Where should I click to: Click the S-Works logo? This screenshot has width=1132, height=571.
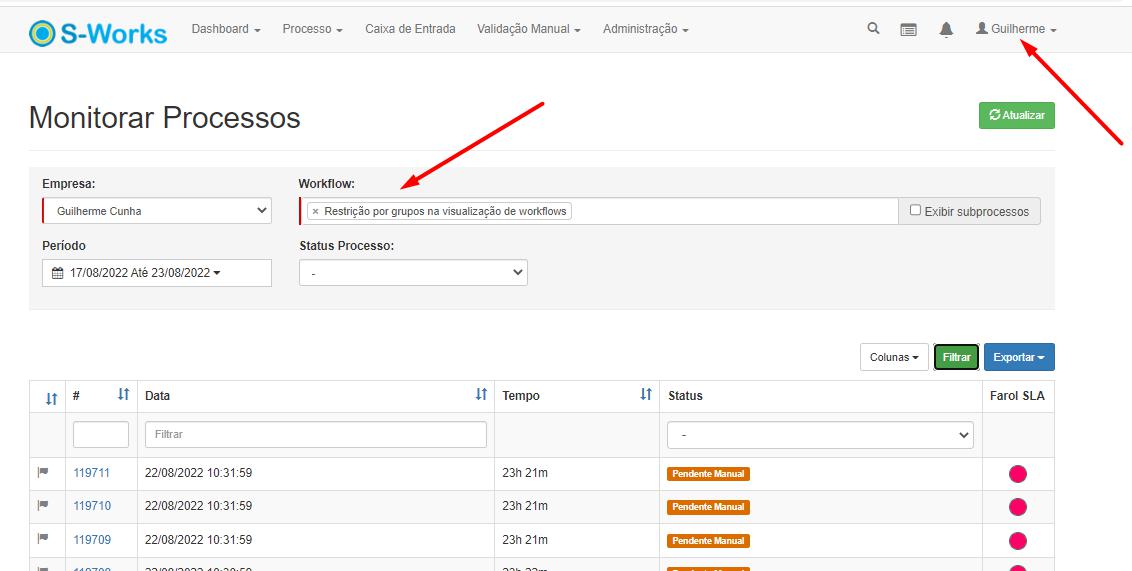coord(99,33)
